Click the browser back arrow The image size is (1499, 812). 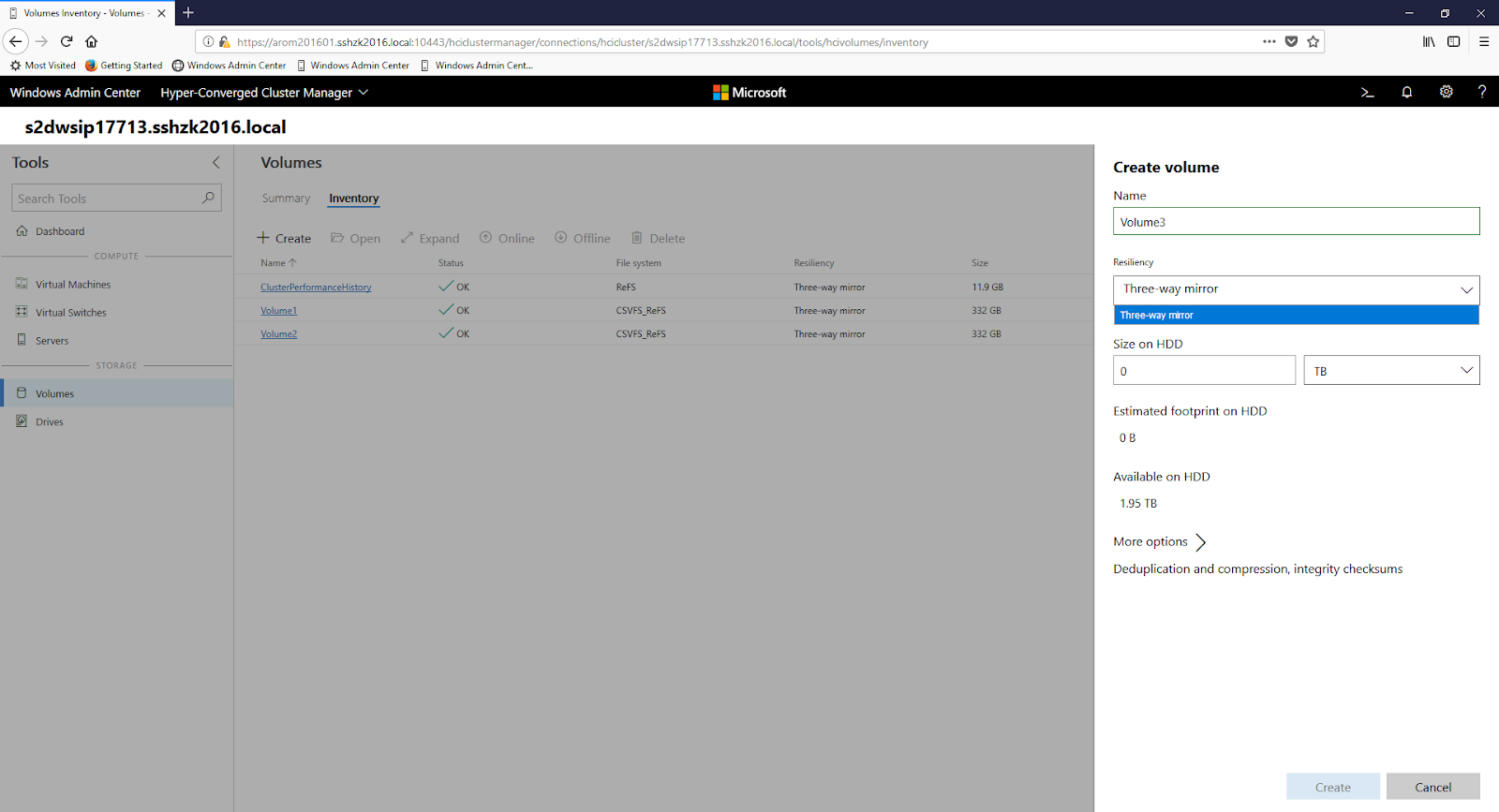tap(16, 41)
